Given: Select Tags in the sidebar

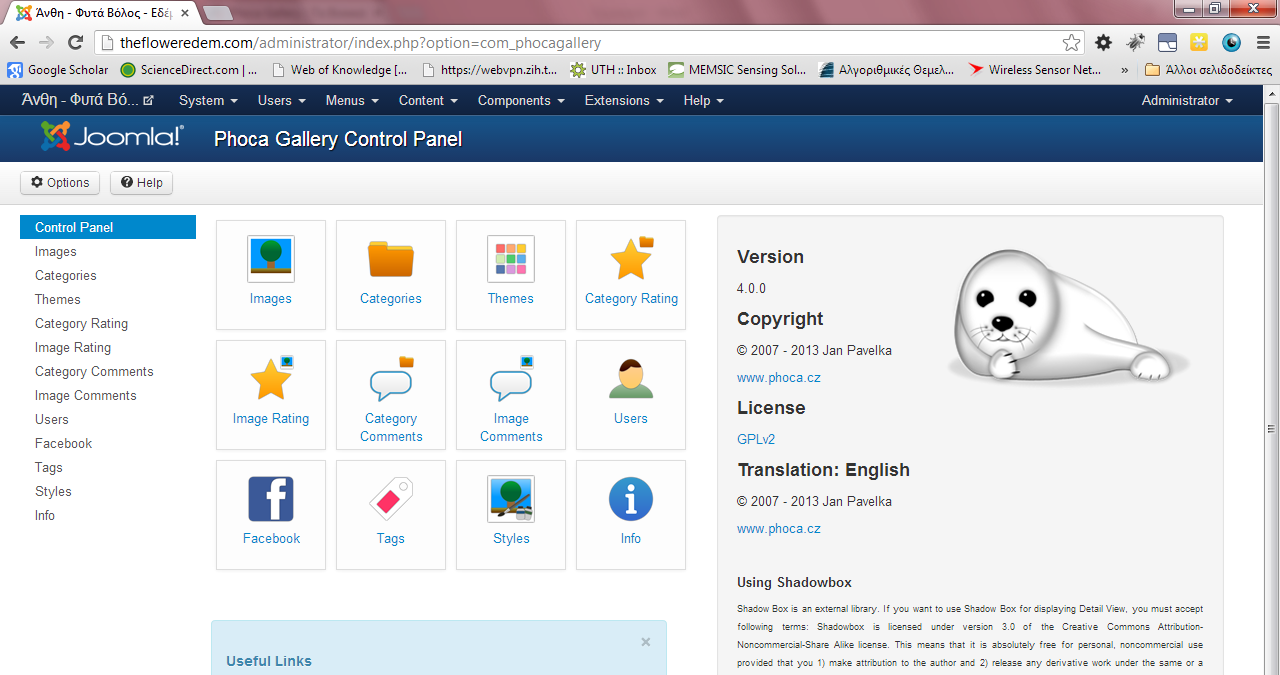Looking at the screenshot, I should (x=49, y=467).
